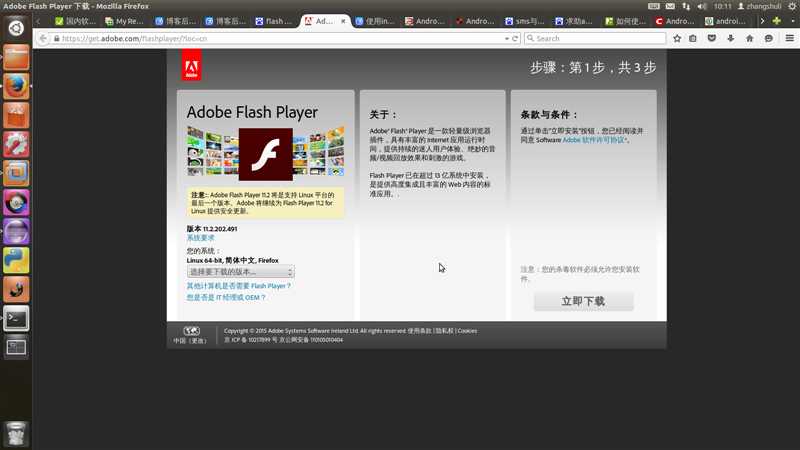Open the 系统要求 link

[x=201, y=238]
